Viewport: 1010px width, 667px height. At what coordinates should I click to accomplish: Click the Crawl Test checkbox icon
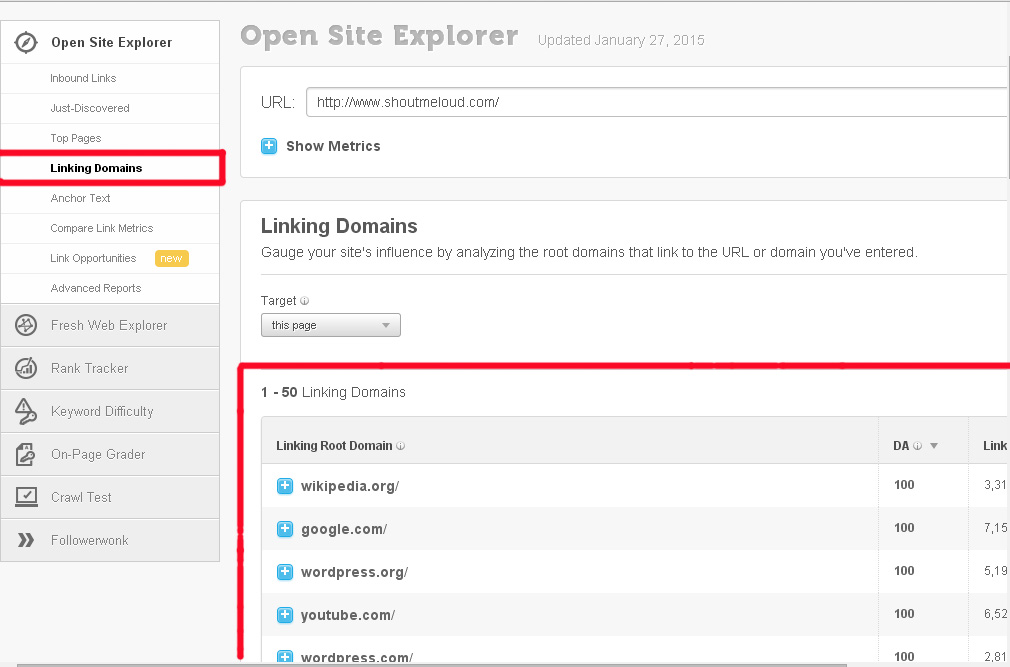point(26,497)
